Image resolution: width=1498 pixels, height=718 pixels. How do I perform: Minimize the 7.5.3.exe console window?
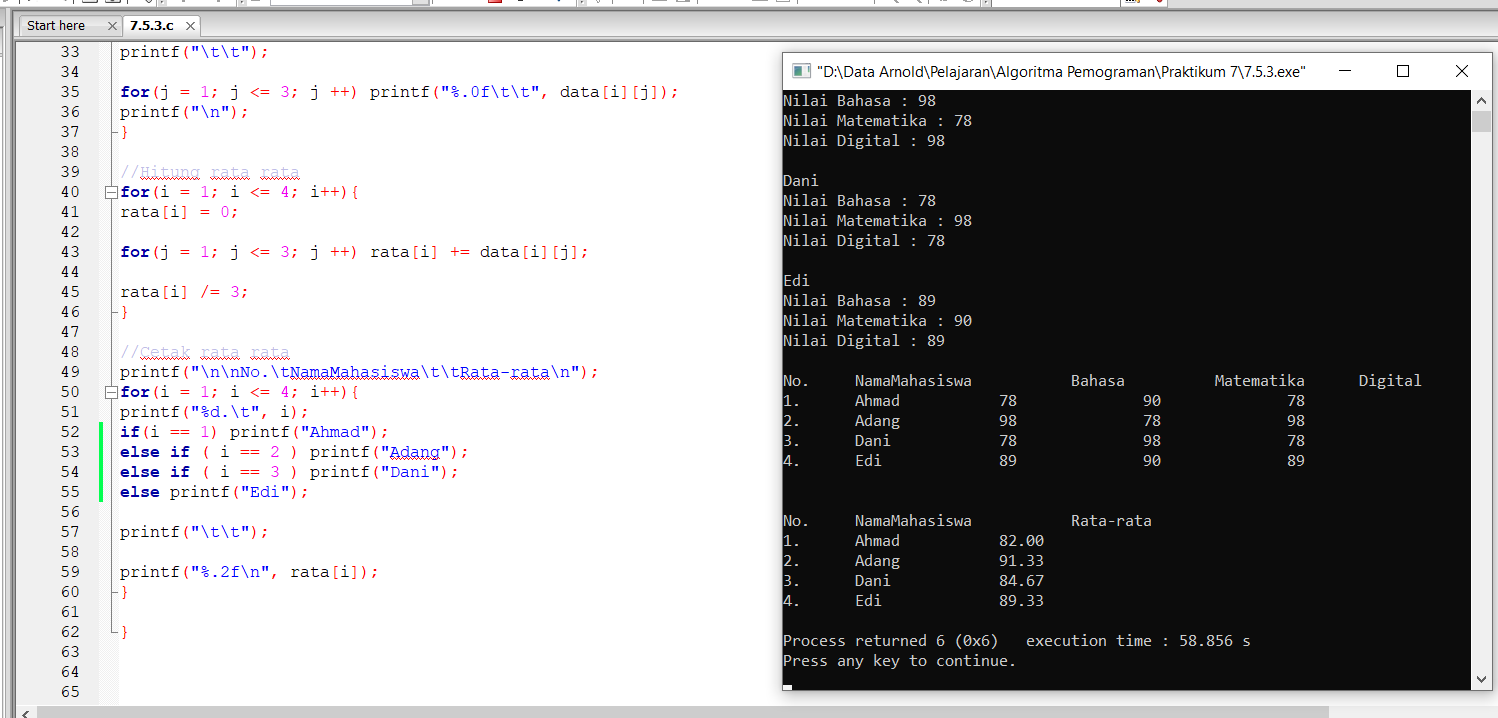click(x=1344, y=71)
